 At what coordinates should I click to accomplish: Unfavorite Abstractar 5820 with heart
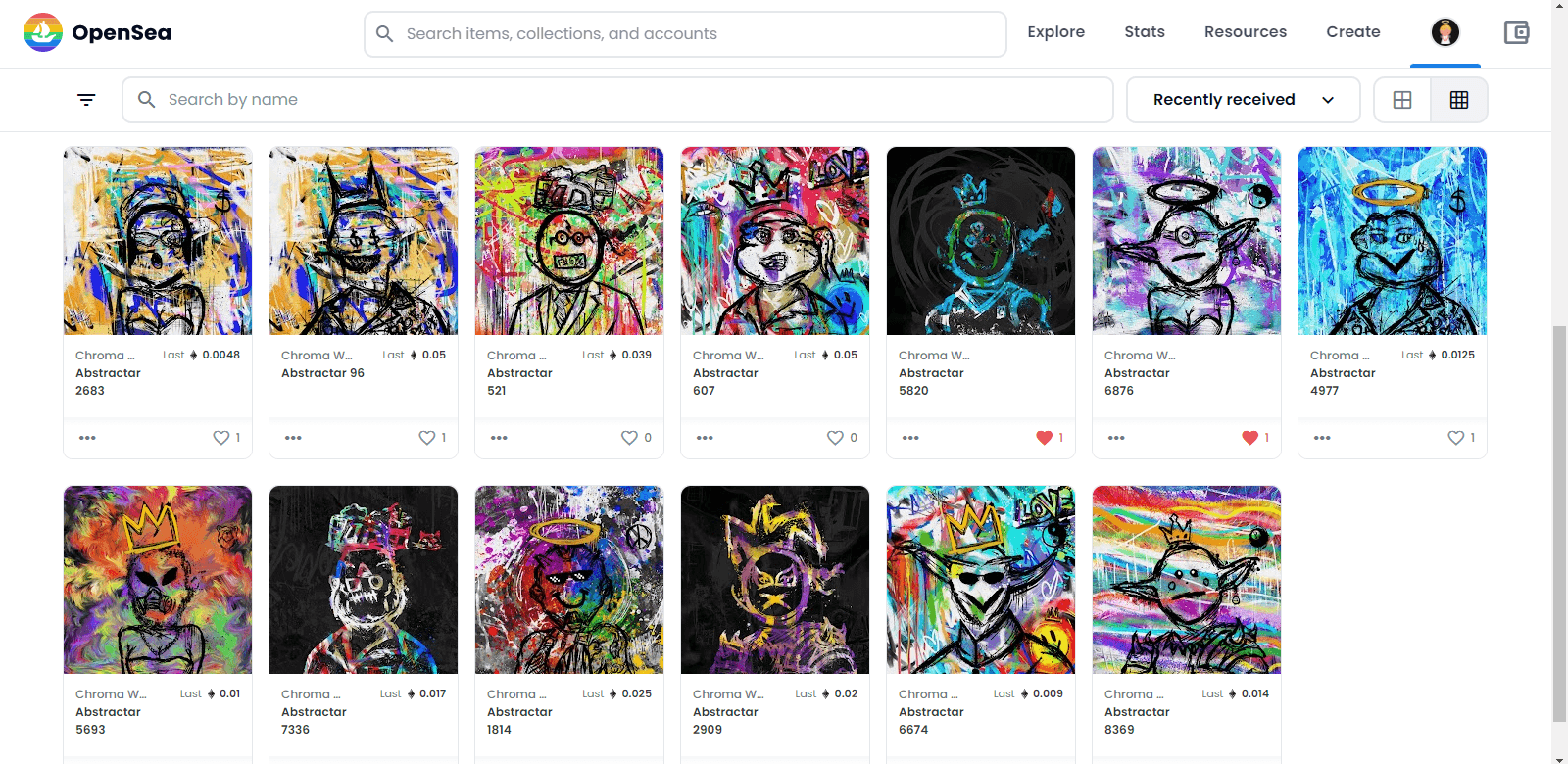click(x=1044, y=438)
